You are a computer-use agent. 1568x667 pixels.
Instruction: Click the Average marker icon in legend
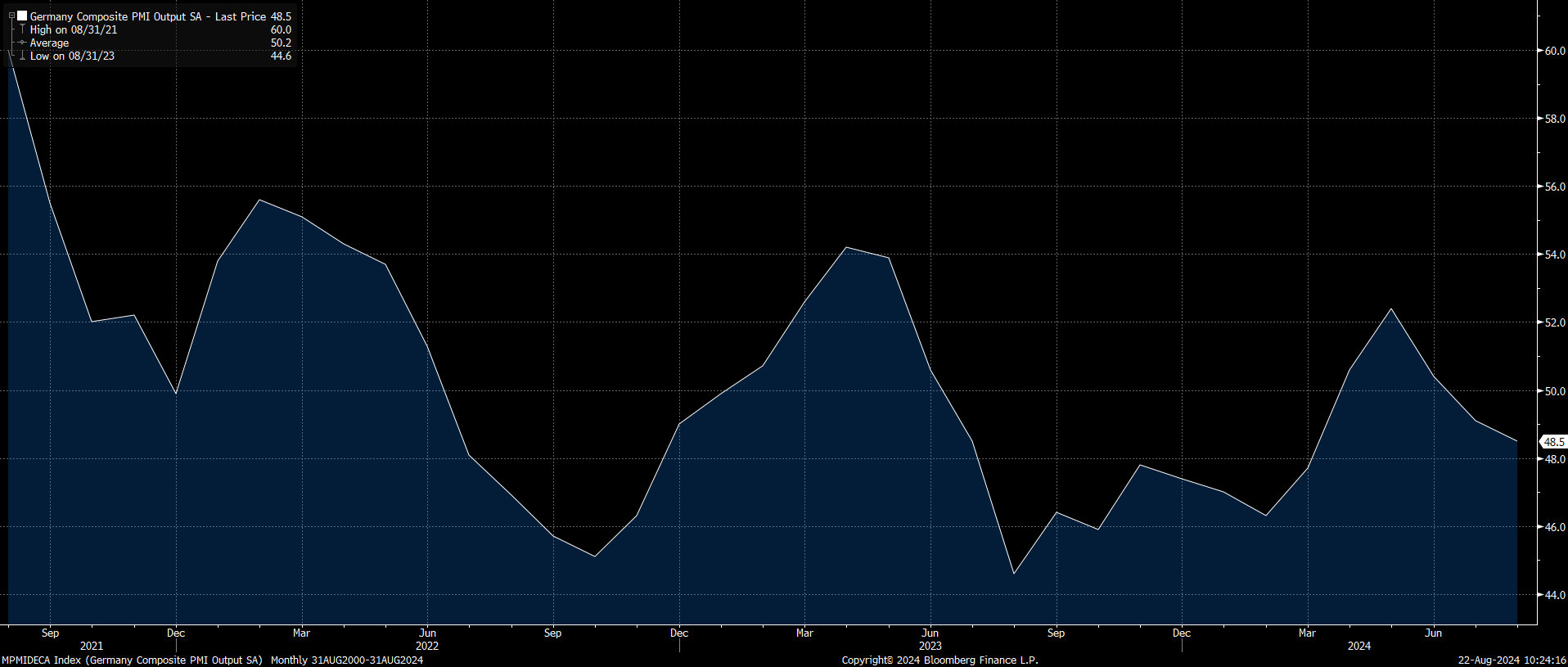tap(22, 43)
